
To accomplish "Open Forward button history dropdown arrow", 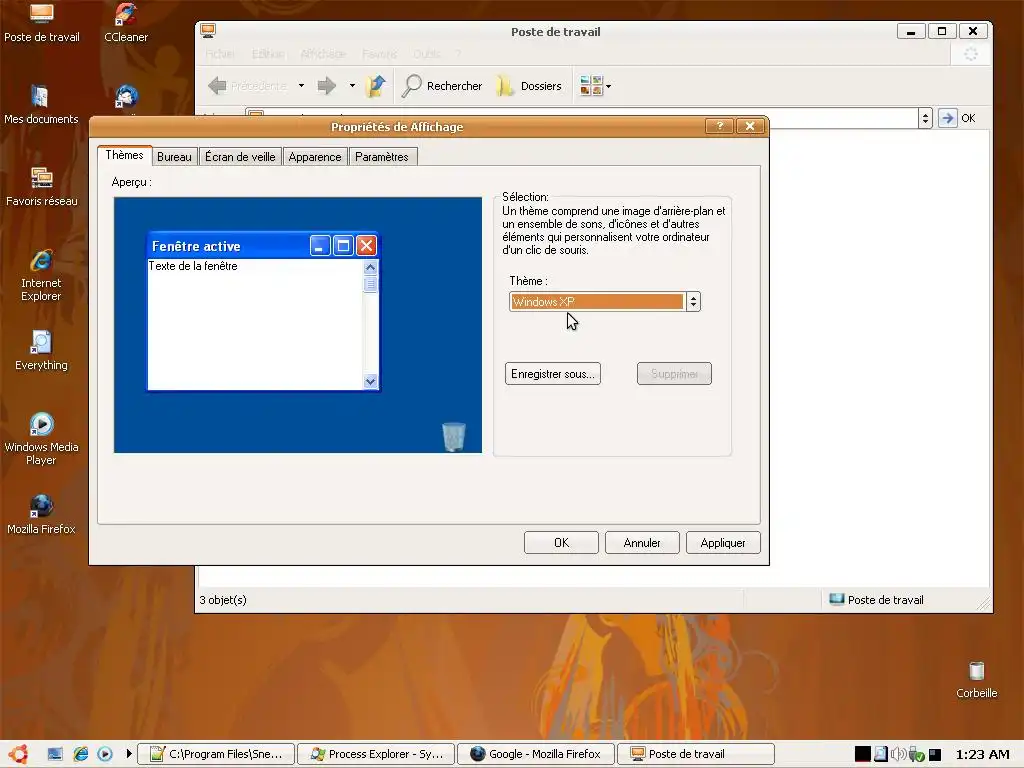I will (352, 86).
